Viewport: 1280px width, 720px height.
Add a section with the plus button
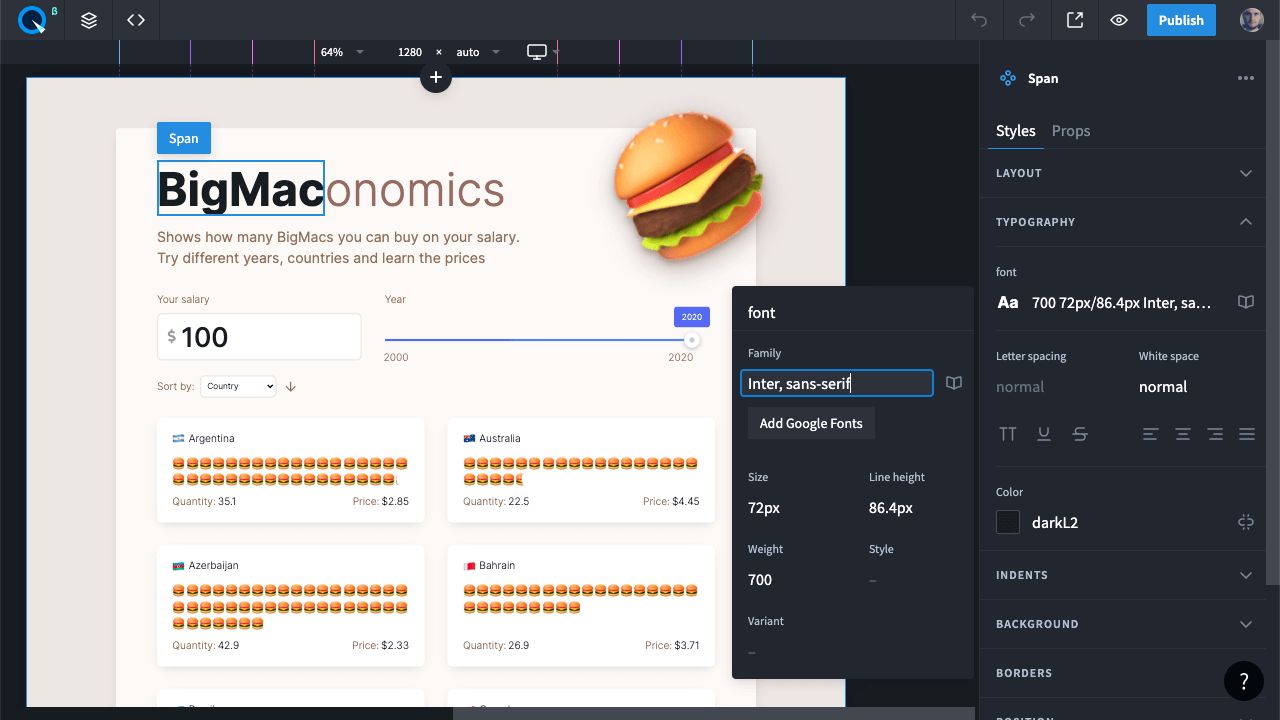435,77
